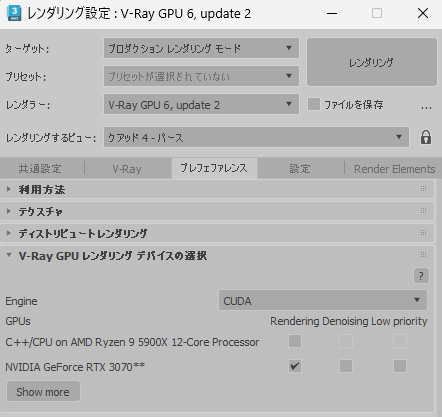
Task: Uncheck Rendering for NVIDIA GeForce RTX 3070
Action: click(x=295, y=366)
